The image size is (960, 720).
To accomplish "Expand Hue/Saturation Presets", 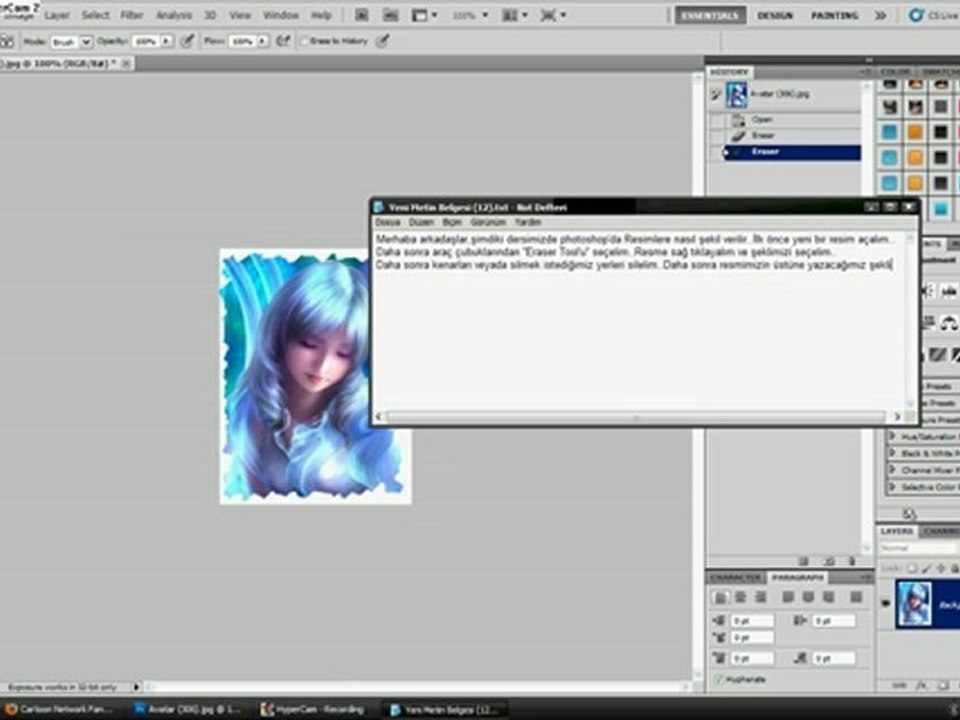I will pyautogui.click(x=893, y=437).
